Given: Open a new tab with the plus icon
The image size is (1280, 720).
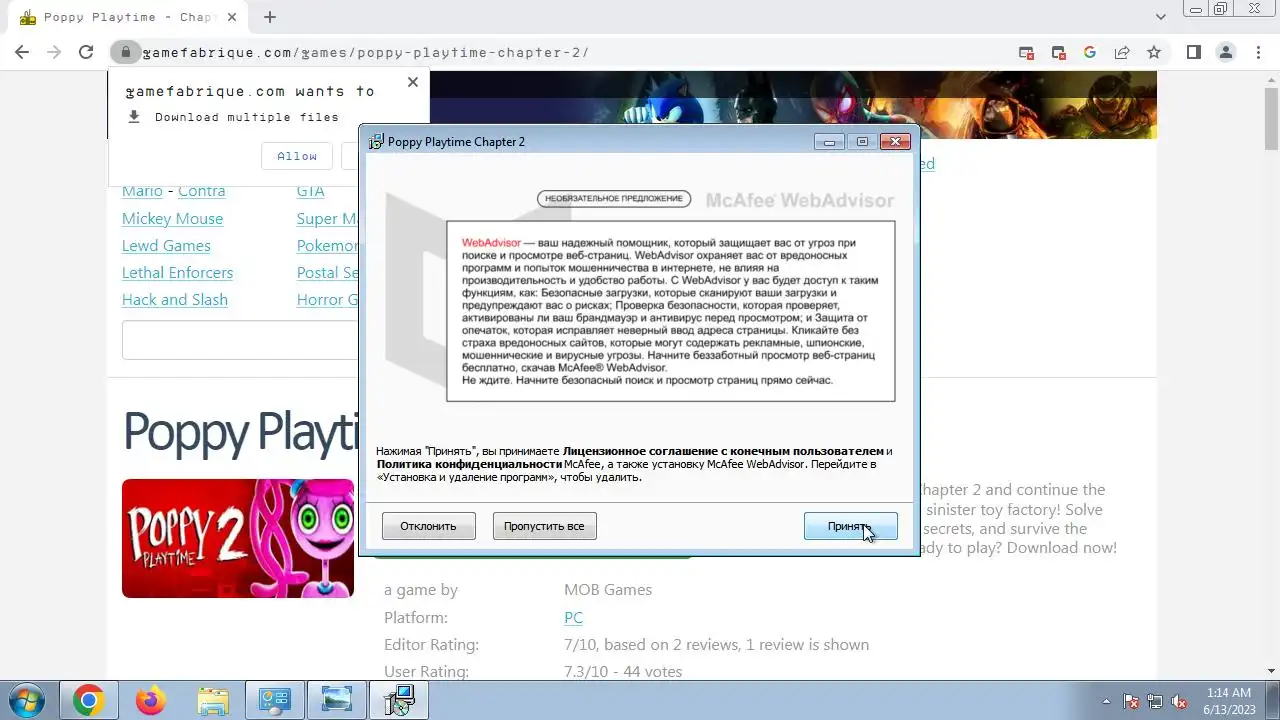Looking at the screenshot, I should 270,17.
